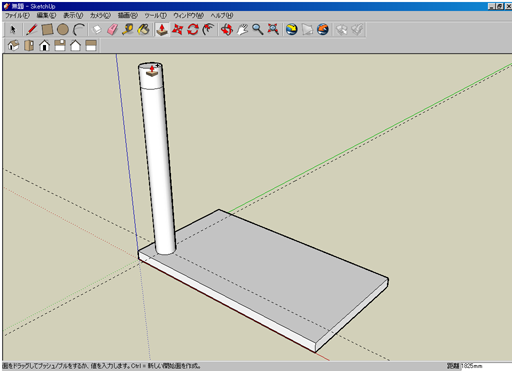Open the ウィンドウ(W) menu
This screenshot has width=512, height=371.
coord(188,15)
